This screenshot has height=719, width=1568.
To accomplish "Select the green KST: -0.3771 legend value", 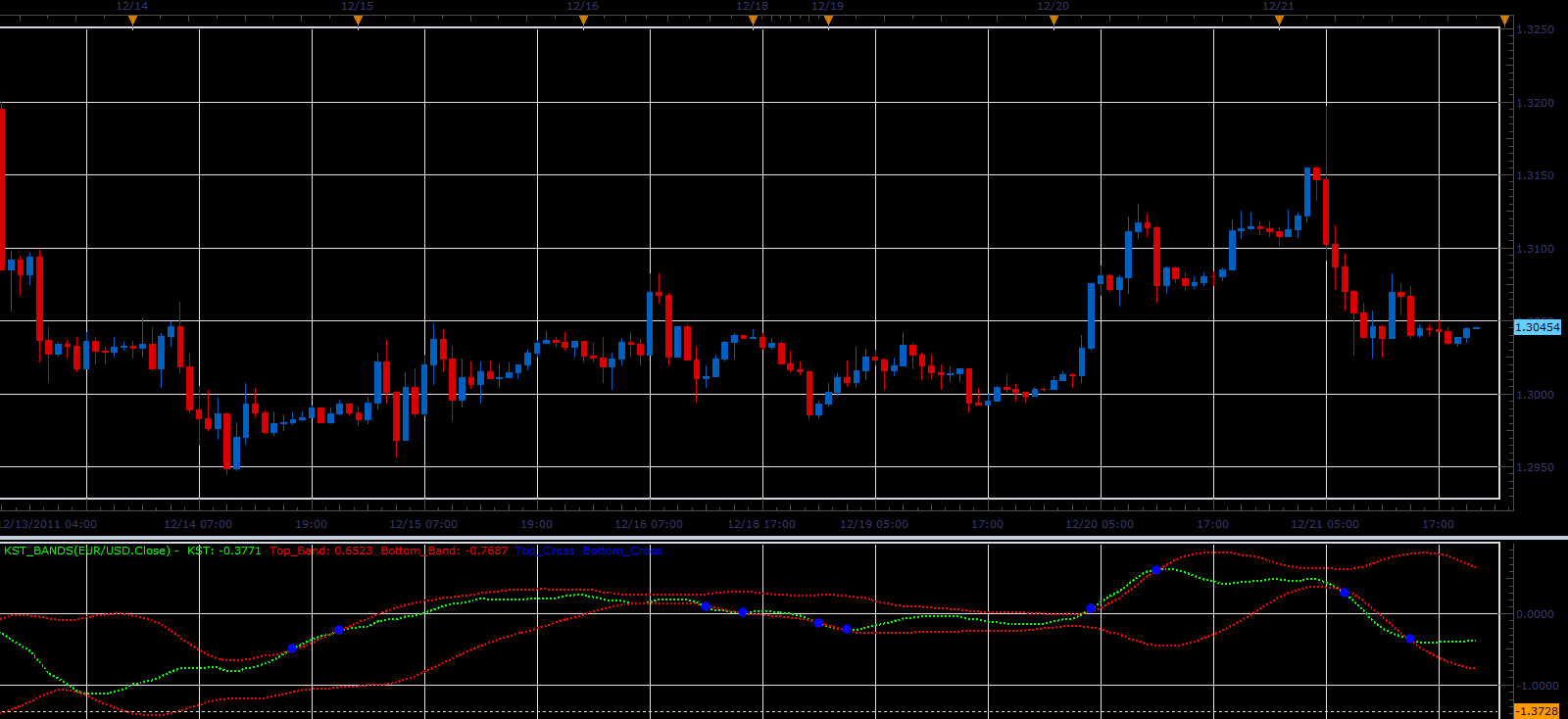I will 223,551.
